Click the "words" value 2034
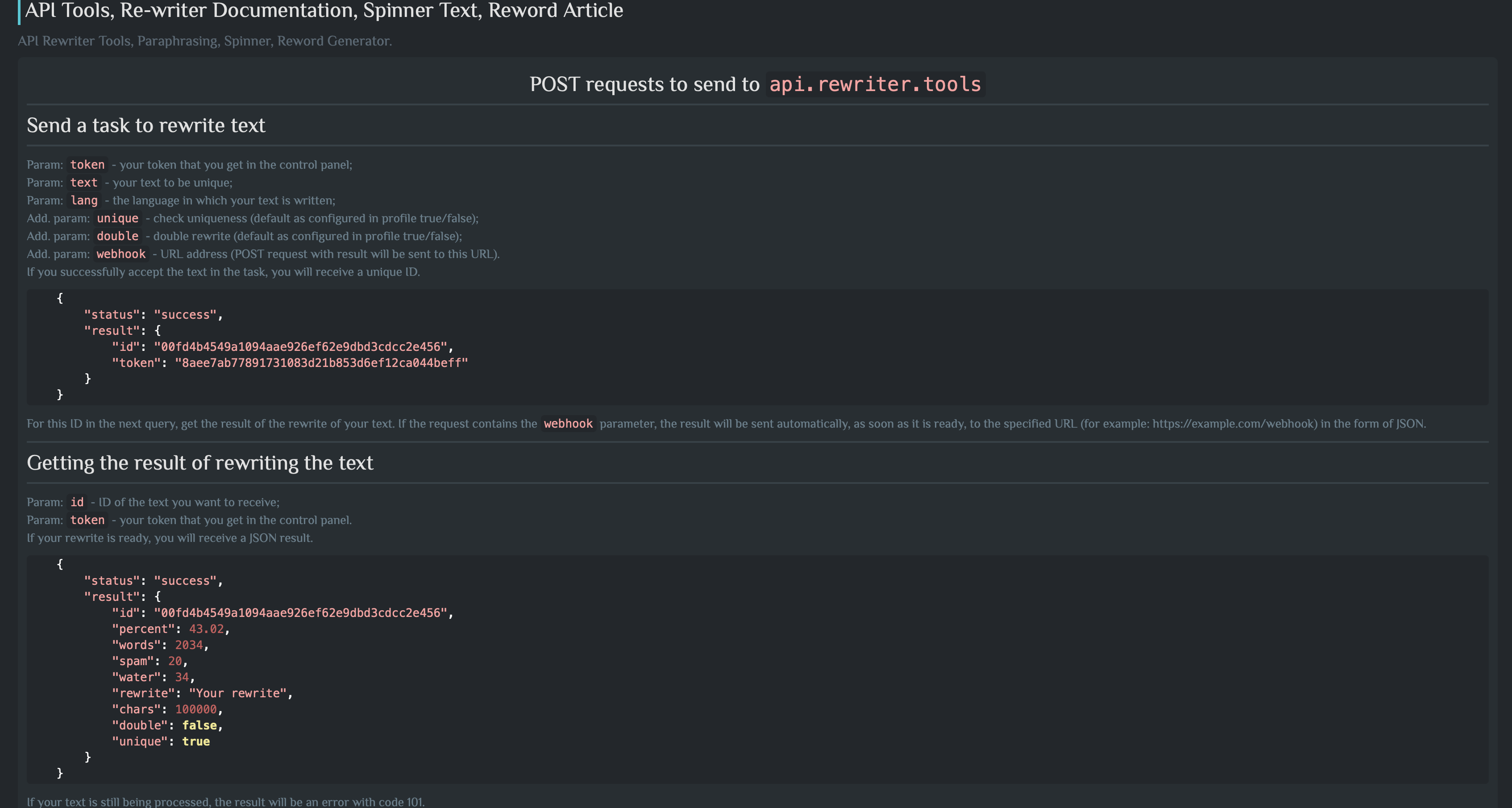 pyautogui.click(x=189, y=645)
